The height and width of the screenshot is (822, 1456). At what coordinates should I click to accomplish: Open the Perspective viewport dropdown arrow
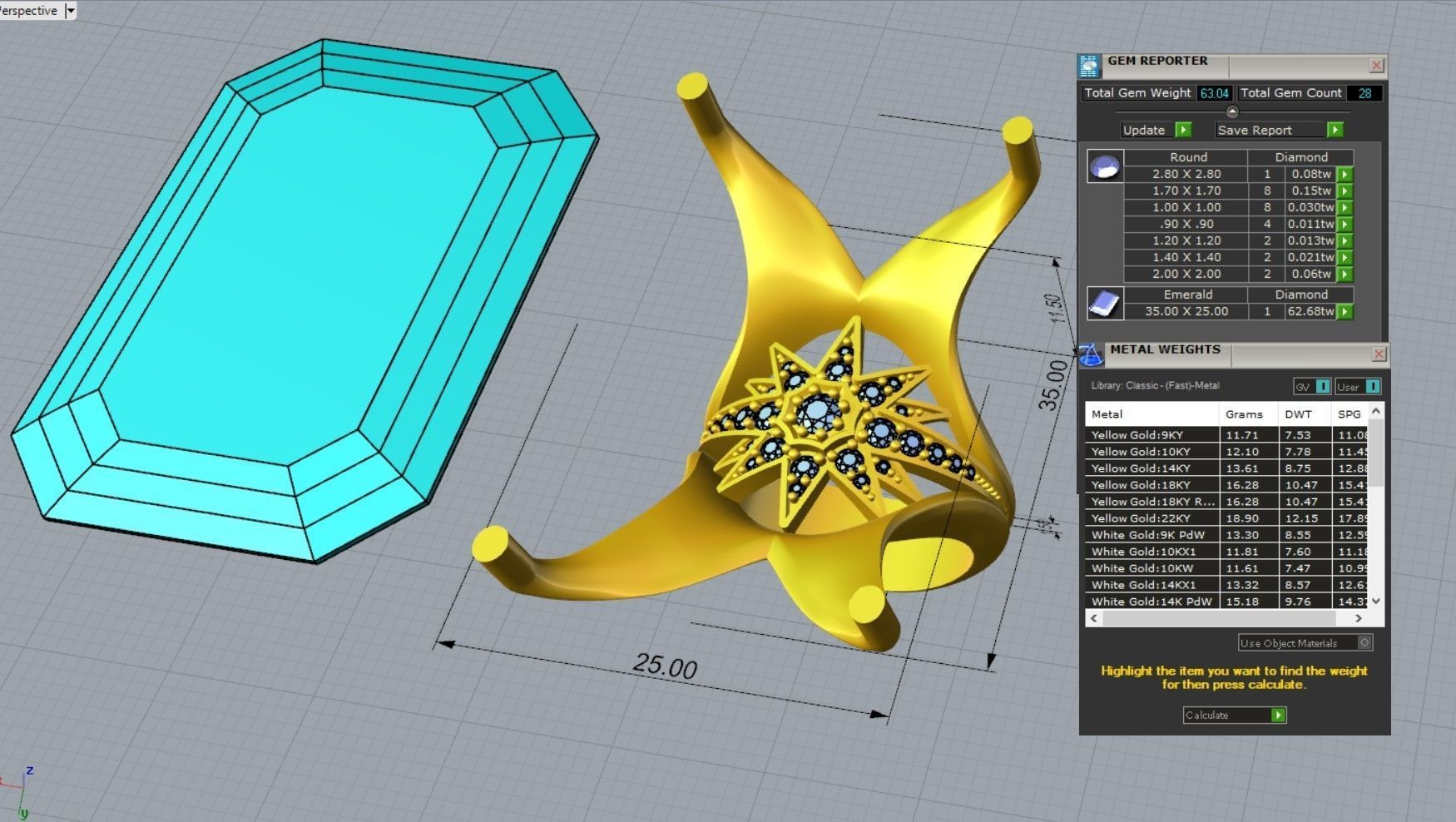coord(70,11)
